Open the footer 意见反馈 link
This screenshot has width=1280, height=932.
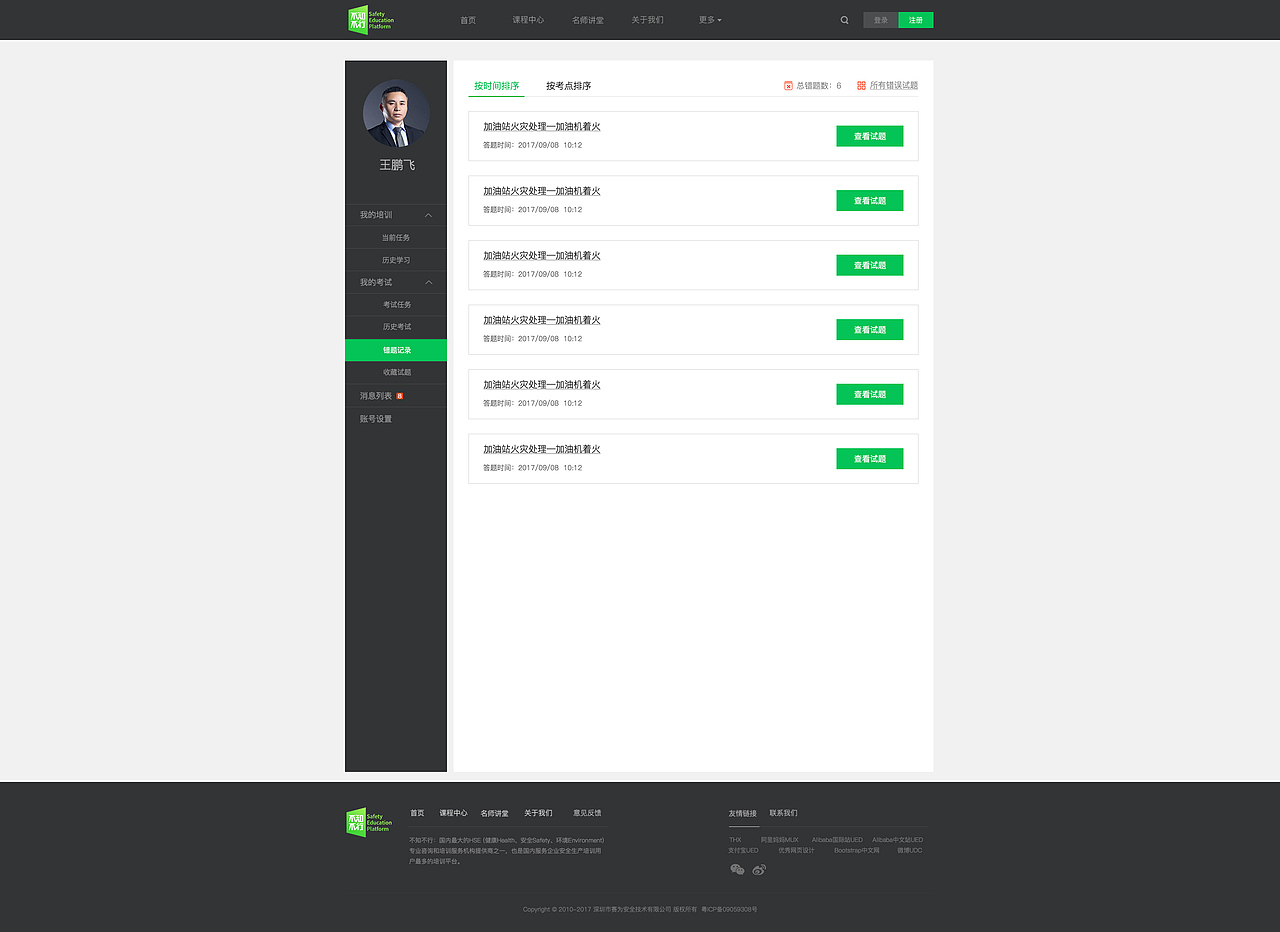(587, 813)
